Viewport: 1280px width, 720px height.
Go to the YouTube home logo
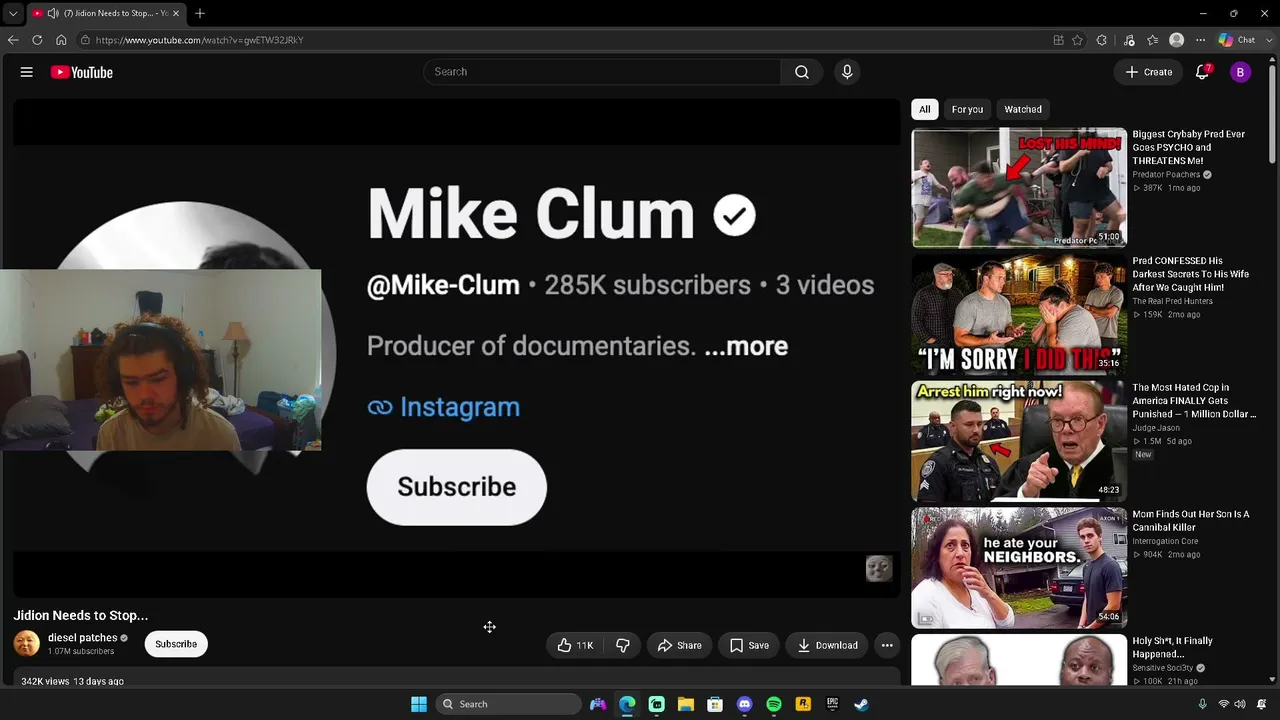(x=82, y=72)
